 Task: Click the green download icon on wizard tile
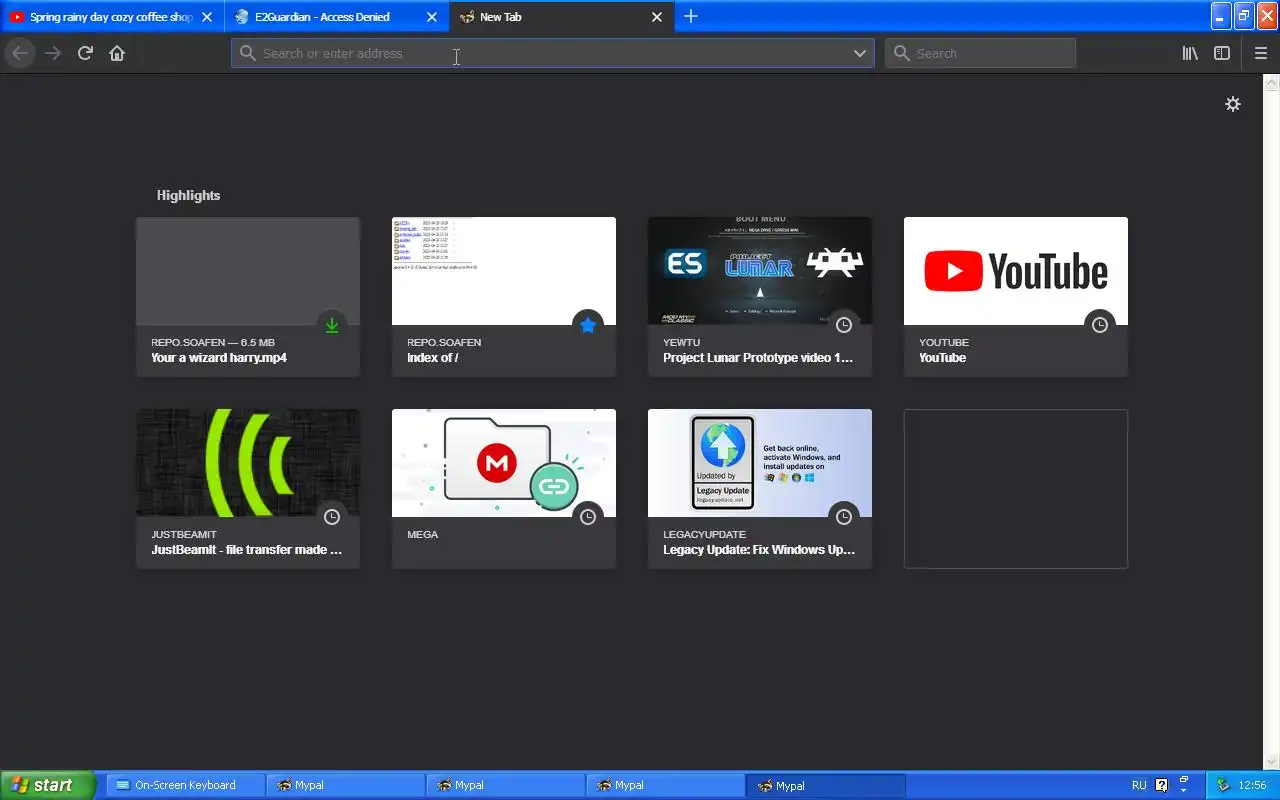pyautogui.click(x=332, y=325)
